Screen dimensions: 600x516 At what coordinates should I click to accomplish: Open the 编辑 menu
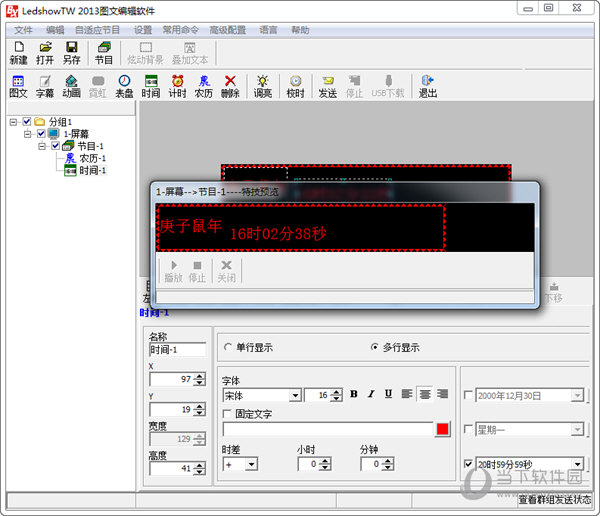[55, 30]
